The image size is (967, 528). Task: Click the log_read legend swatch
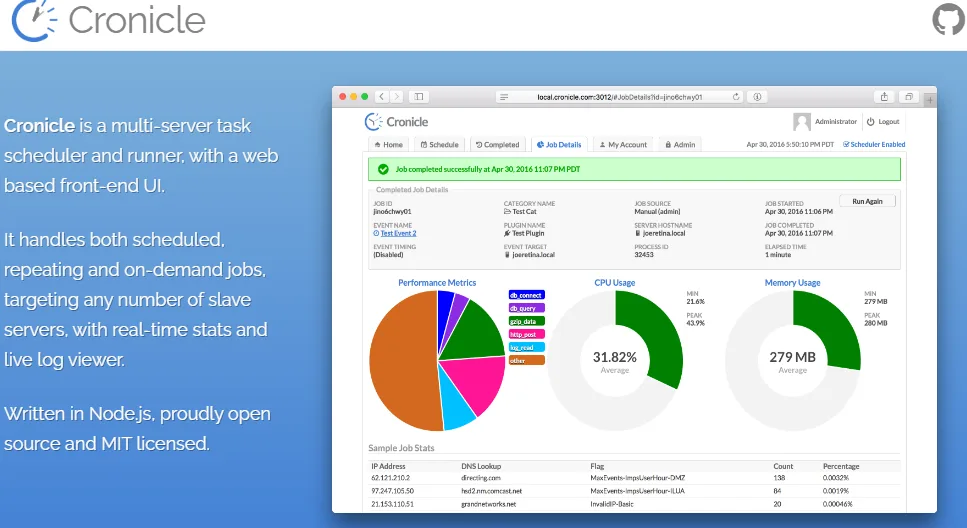526,347
